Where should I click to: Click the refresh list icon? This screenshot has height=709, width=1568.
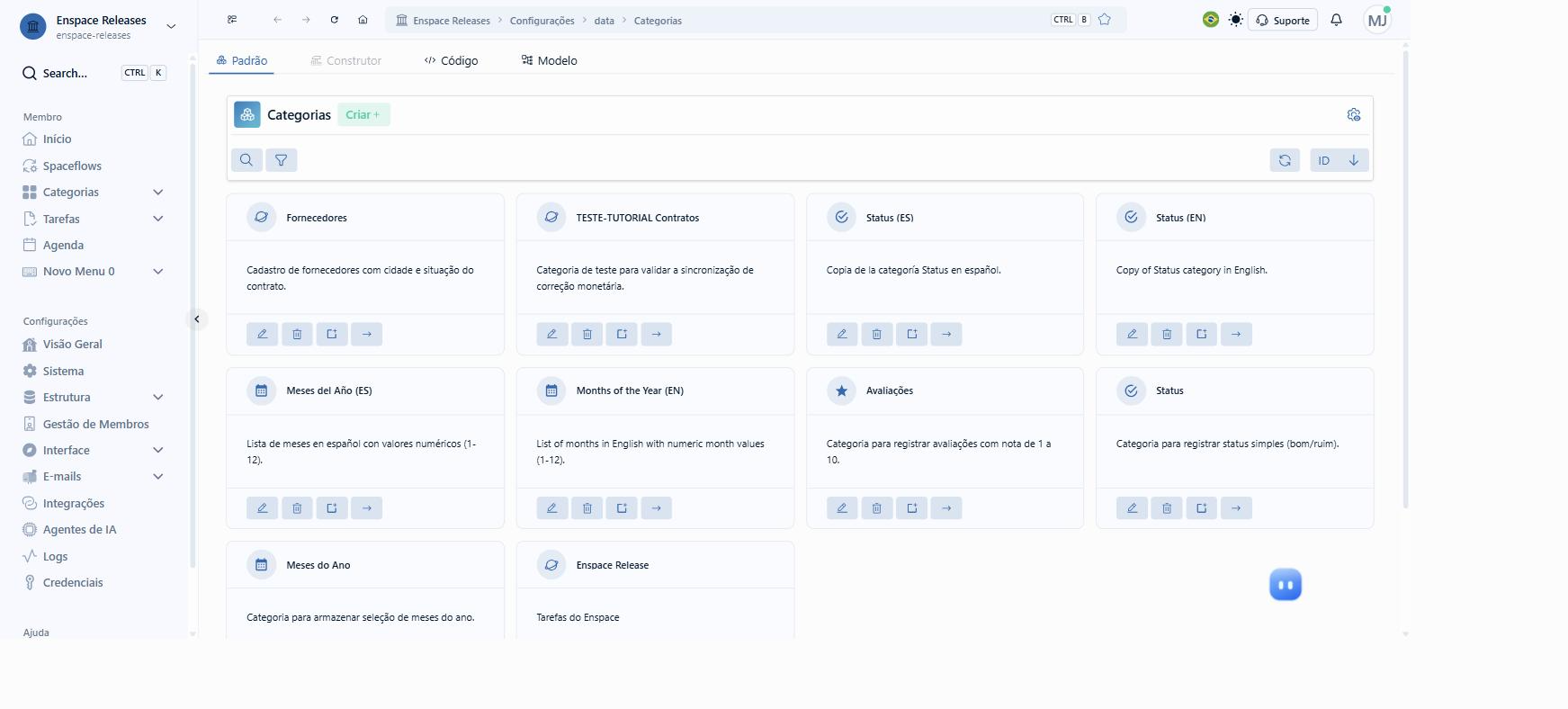tap(1285, 160)
